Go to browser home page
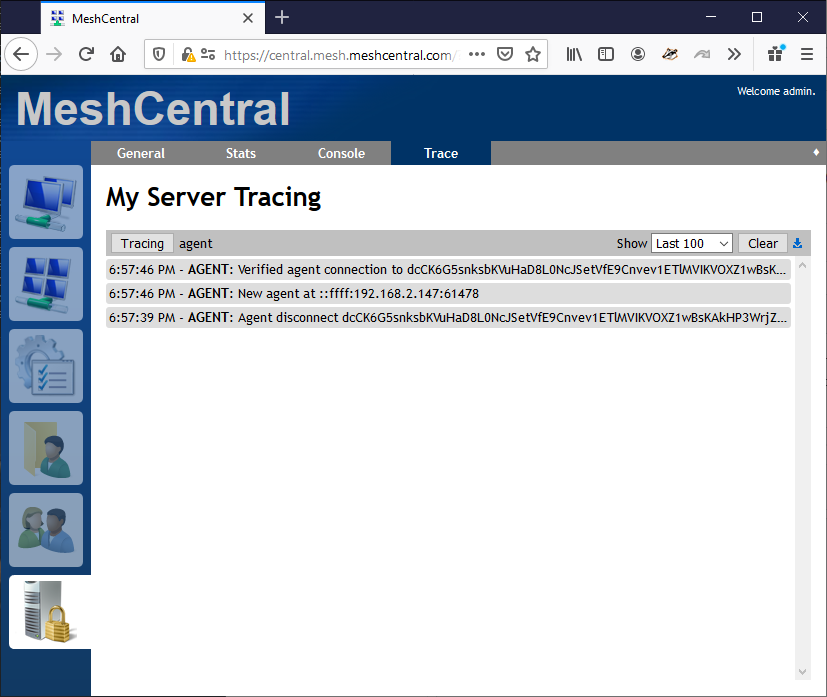 (x=118, y=54)
